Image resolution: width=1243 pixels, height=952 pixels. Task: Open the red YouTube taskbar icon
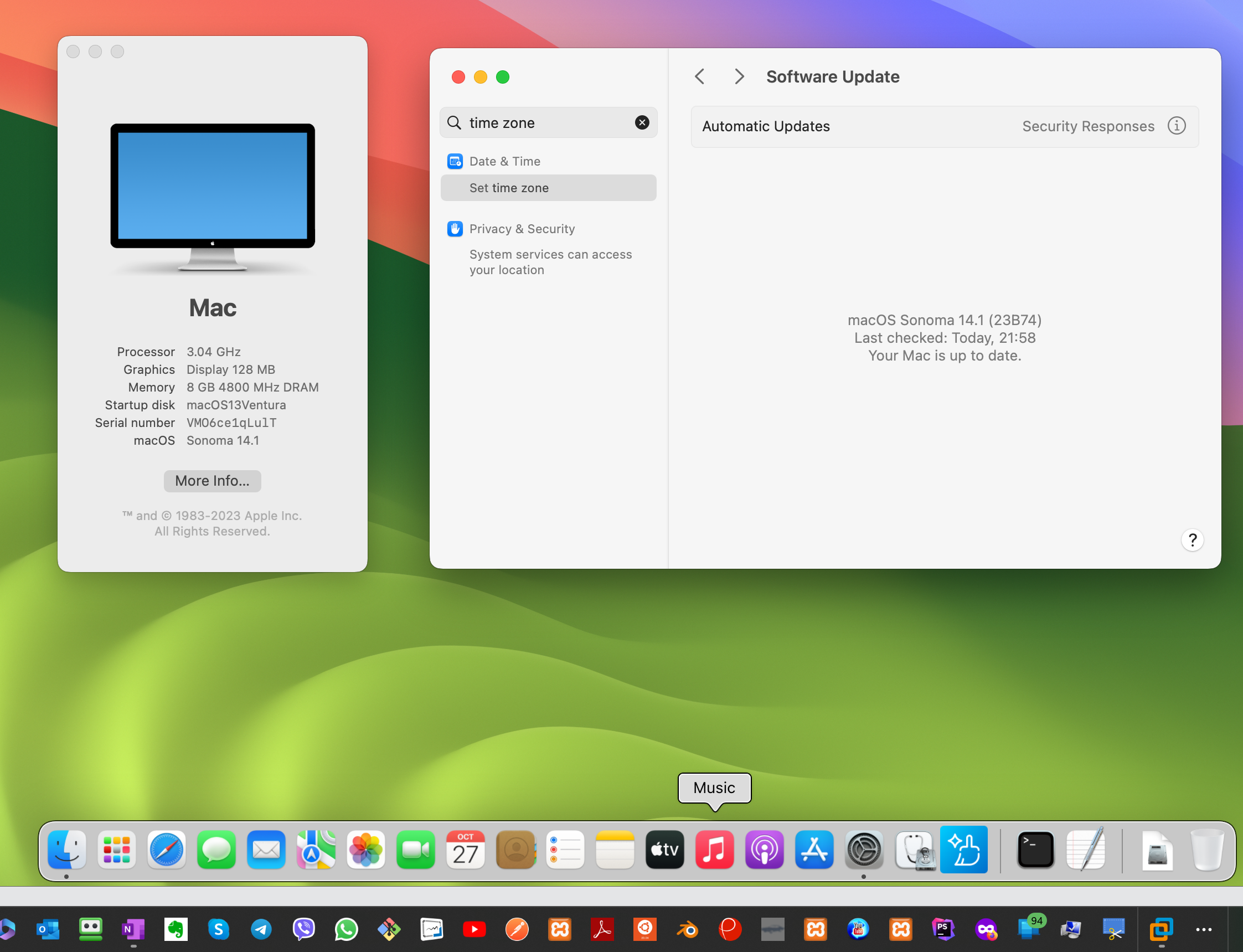474,929
